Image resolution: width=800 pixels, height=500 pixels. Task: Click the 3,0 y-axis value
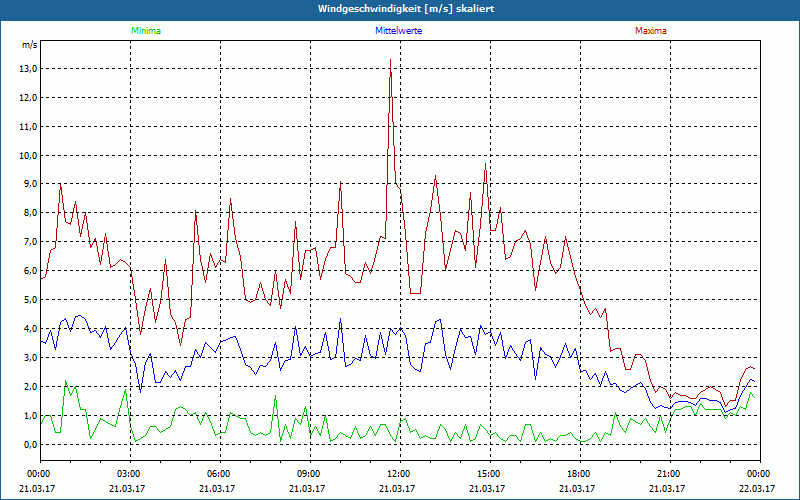click(31, 358)
